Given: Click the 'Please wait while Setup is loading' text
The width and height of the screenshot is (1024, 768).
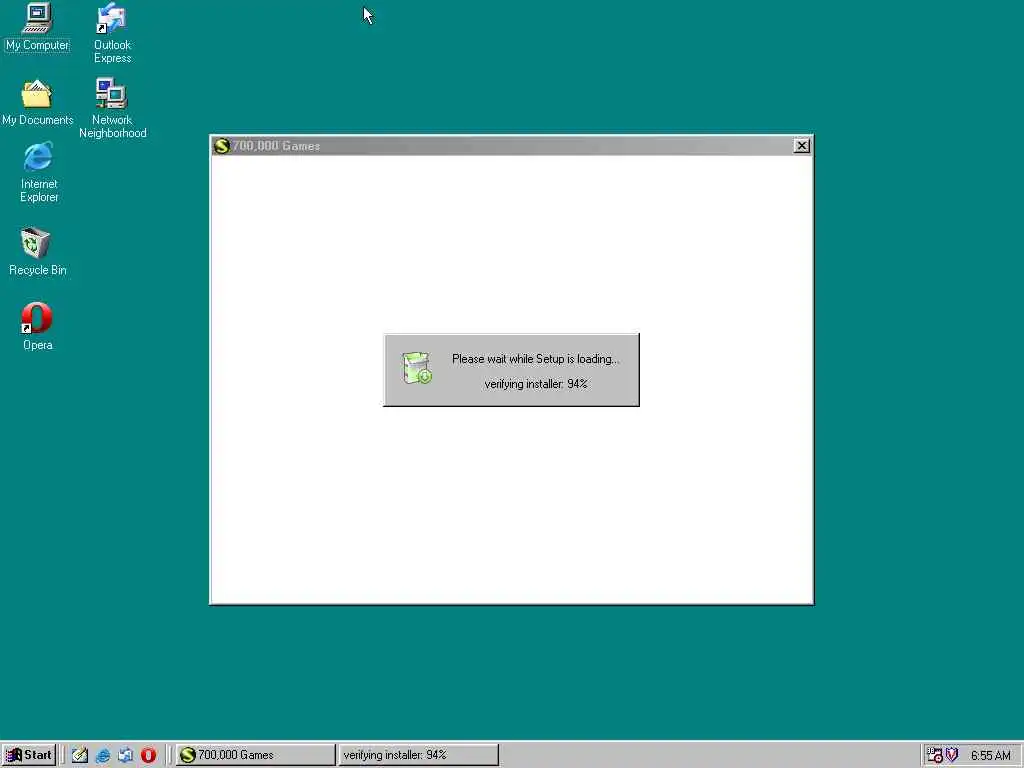Looking at the screenshot, I should 536,359.
